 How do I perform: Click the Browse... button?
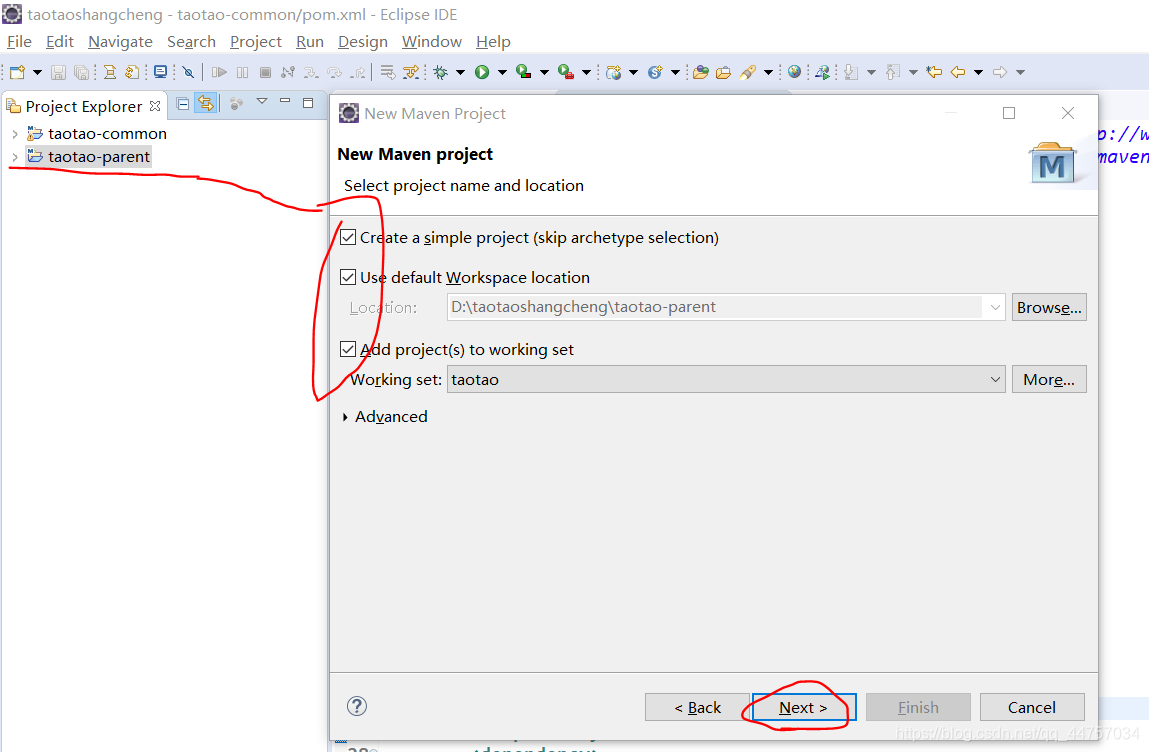pyautogui.click(x=1049, y=307)
